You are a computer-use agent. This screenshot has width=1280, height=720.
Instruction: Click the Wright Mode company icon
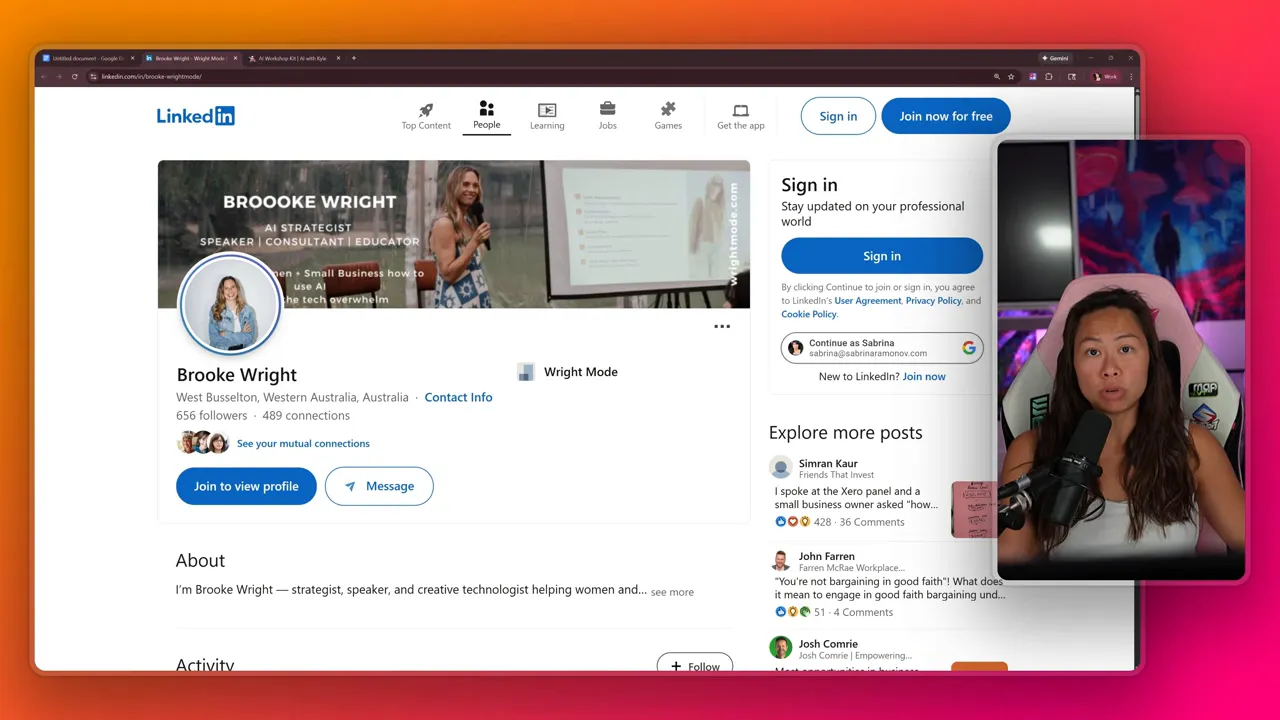[x=526, y=371]
